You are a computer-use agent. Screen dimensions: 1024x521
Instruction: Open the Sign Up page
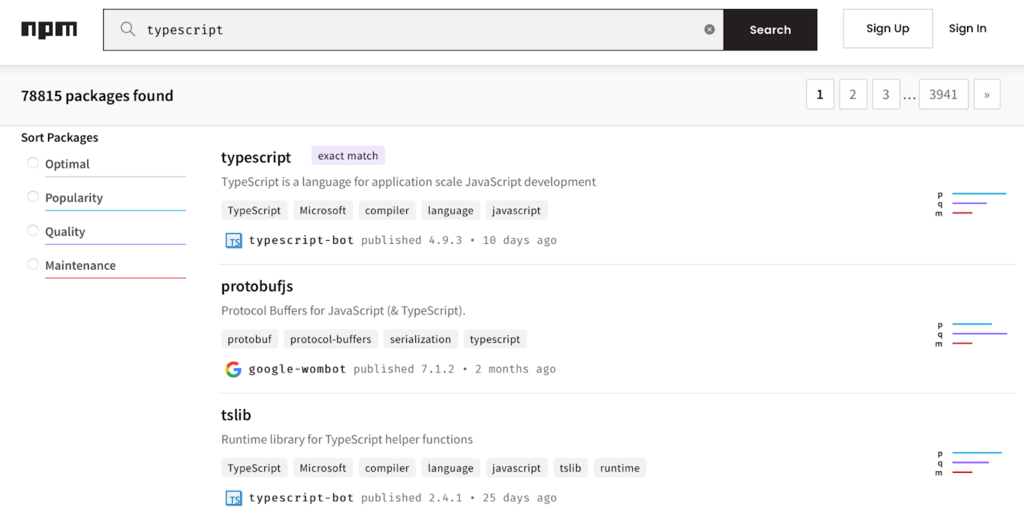click(x=887, y=29)
